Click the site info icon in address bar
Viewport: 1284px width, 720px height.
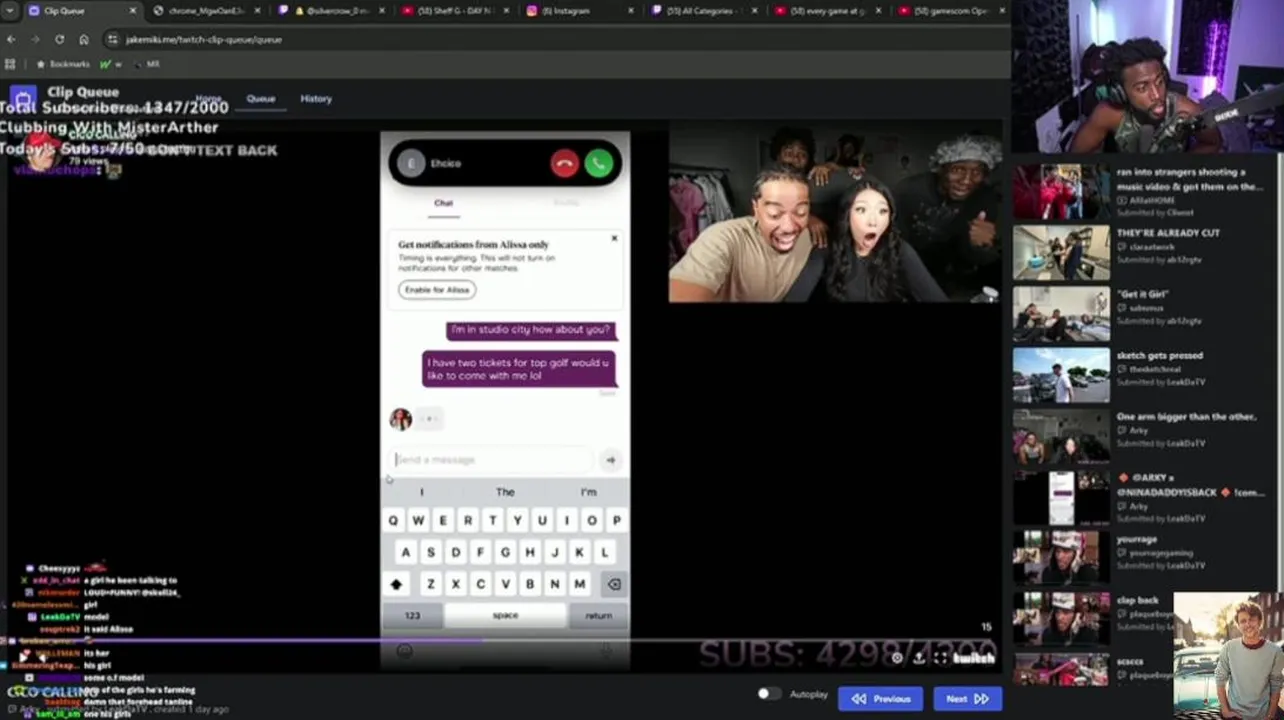point(114,39)
